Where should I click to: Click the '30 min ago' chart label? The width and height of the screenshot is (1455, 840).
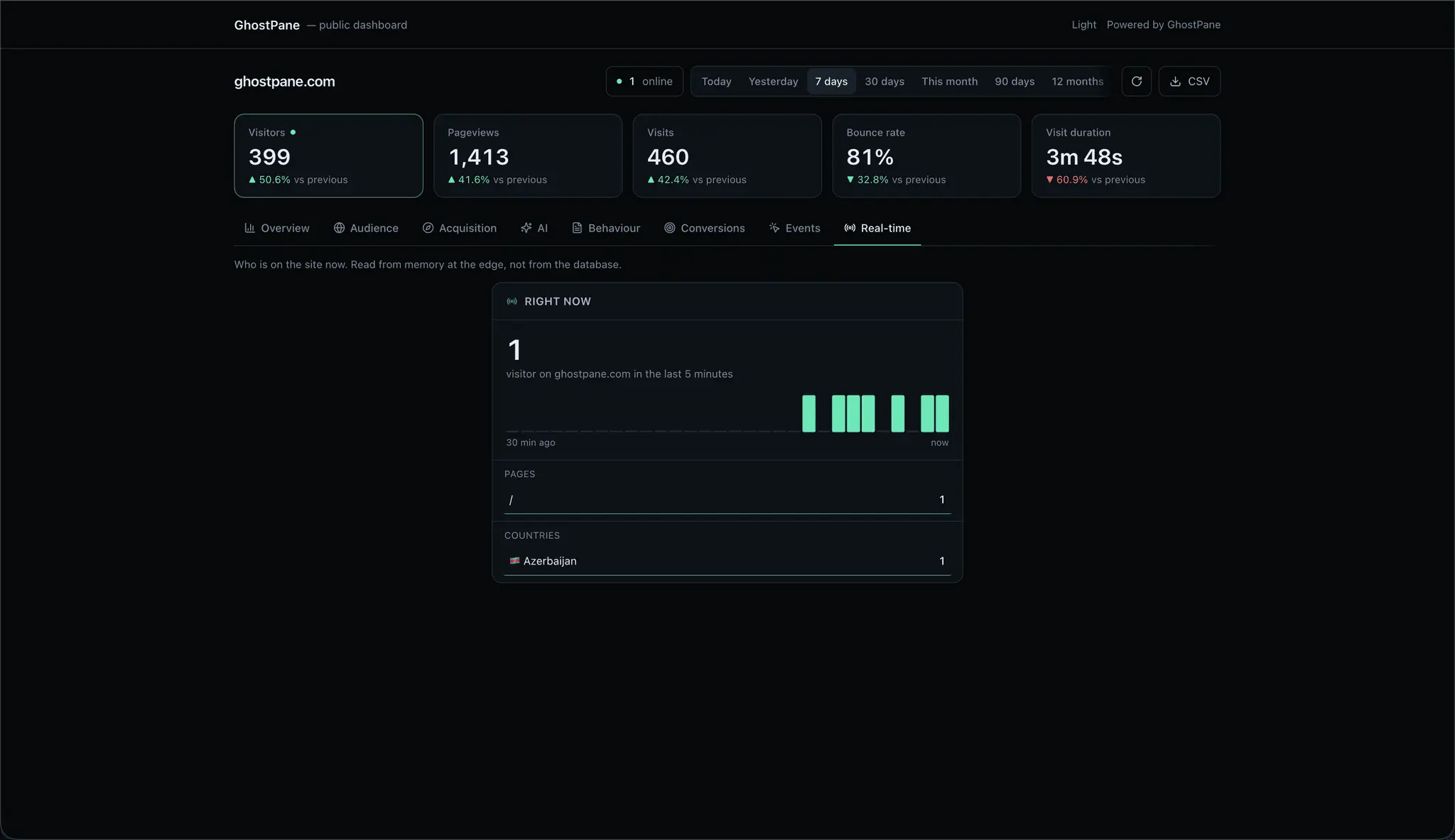pos(530,442)
